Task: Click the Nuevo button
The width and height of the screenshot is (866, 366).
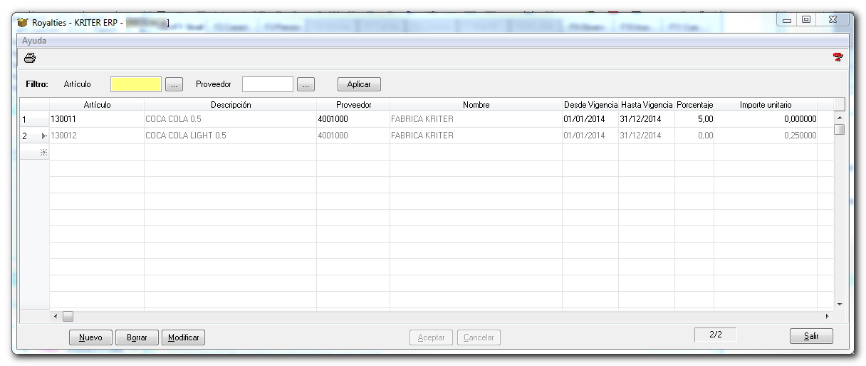Action: coord(91,337)
